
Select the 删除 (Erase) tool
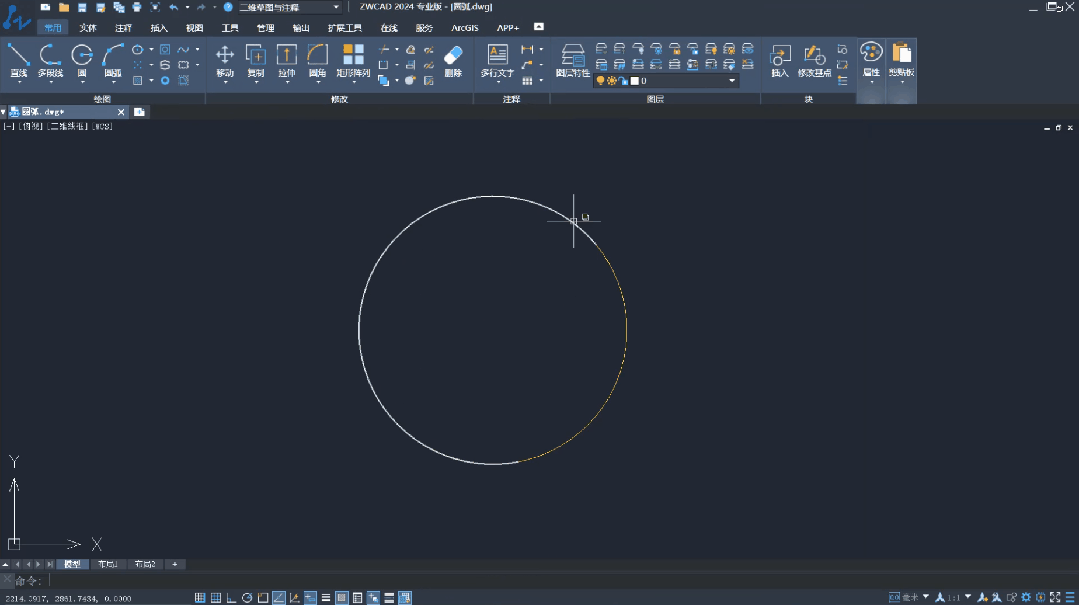pos(453,56)
